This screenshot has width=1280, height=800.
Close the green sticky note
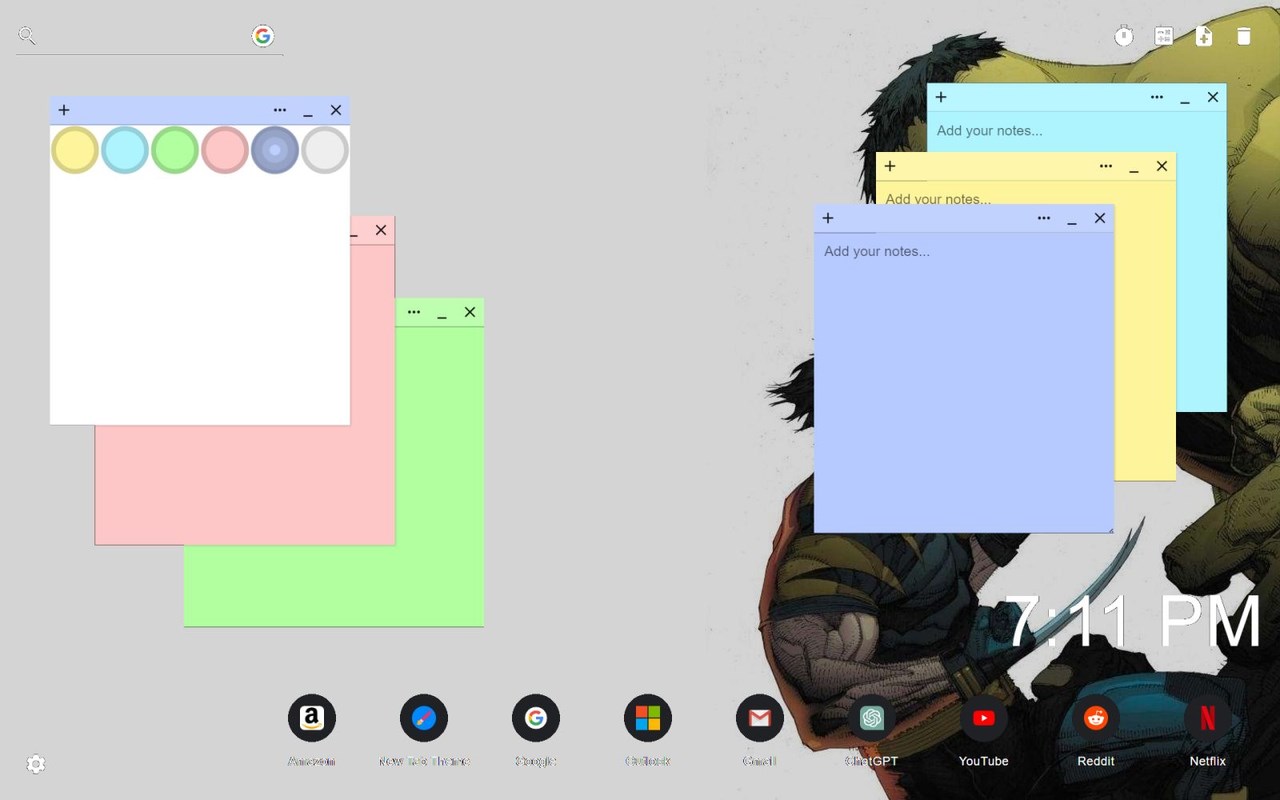pyautogui.click(x=470, y=312)
